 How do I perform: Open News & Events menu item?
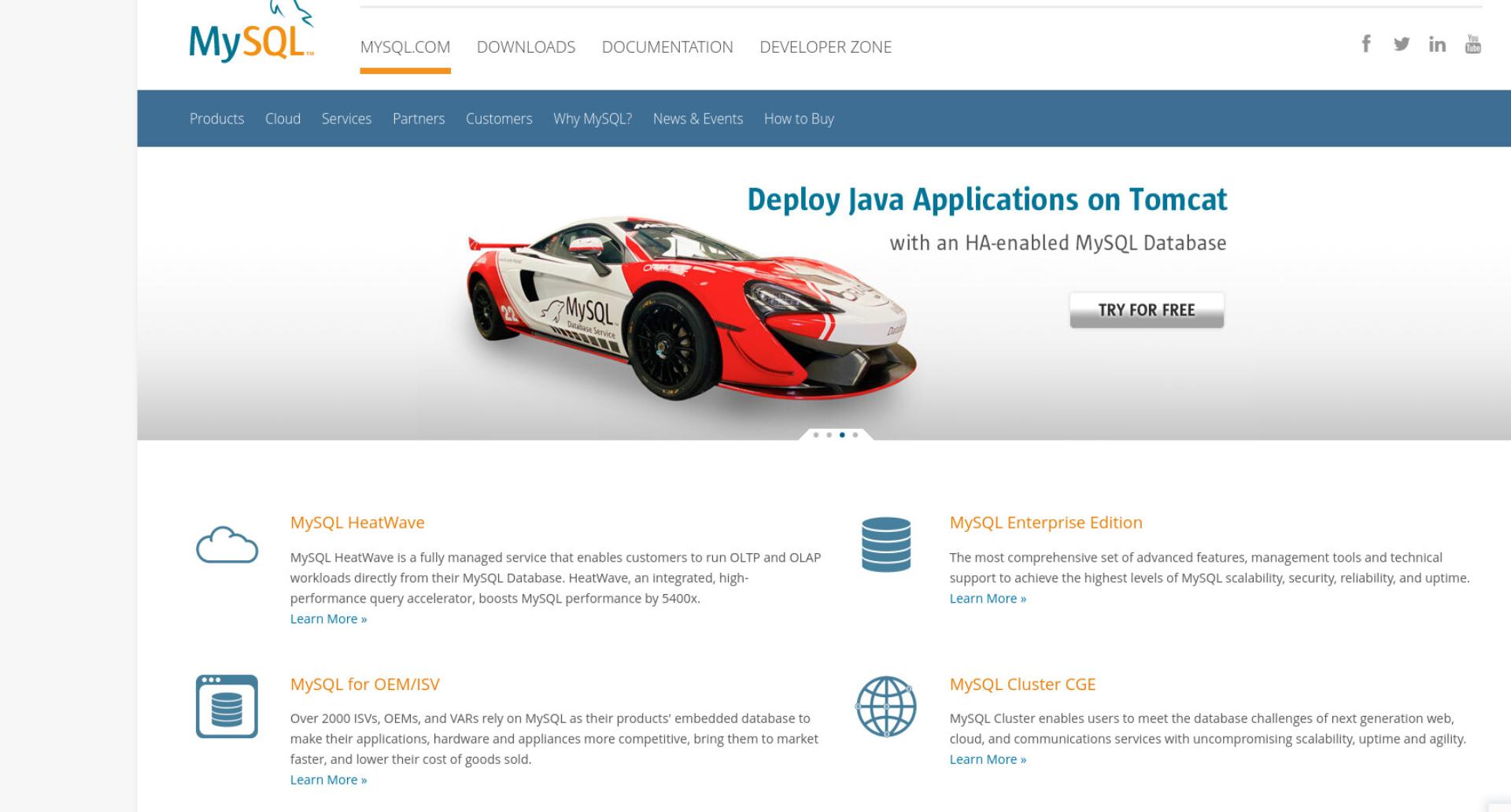click(698, 119)
